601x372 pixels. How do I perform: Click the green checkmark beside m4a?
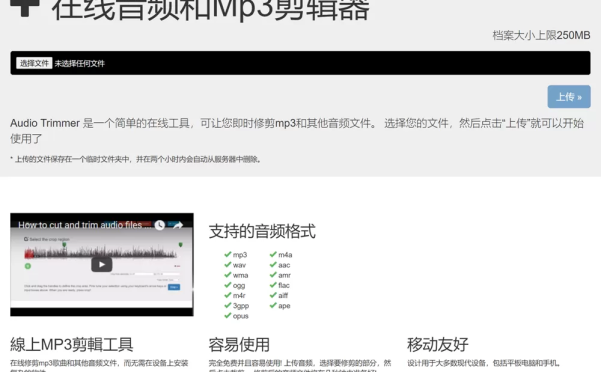tap(273, 254)
